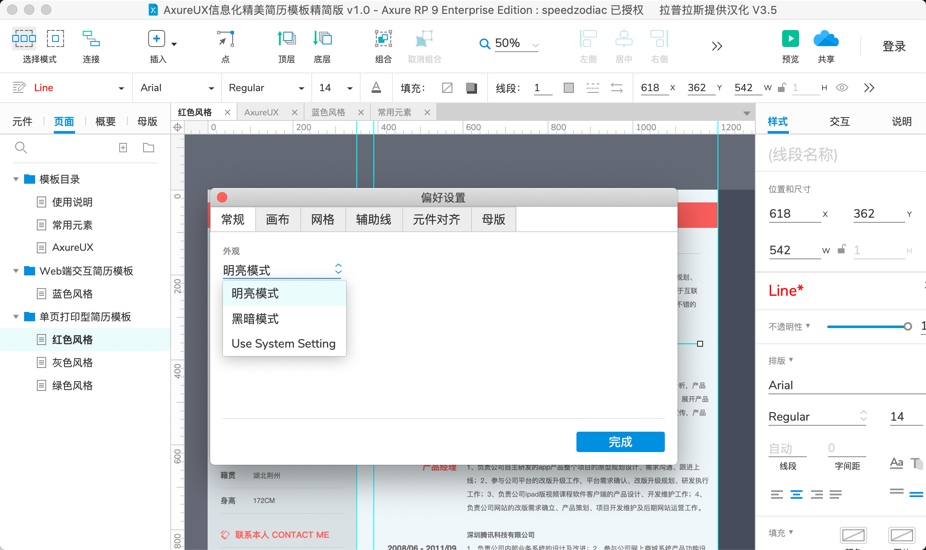
Task: Select the 点 point tool
Action: (x=225, y=39)
